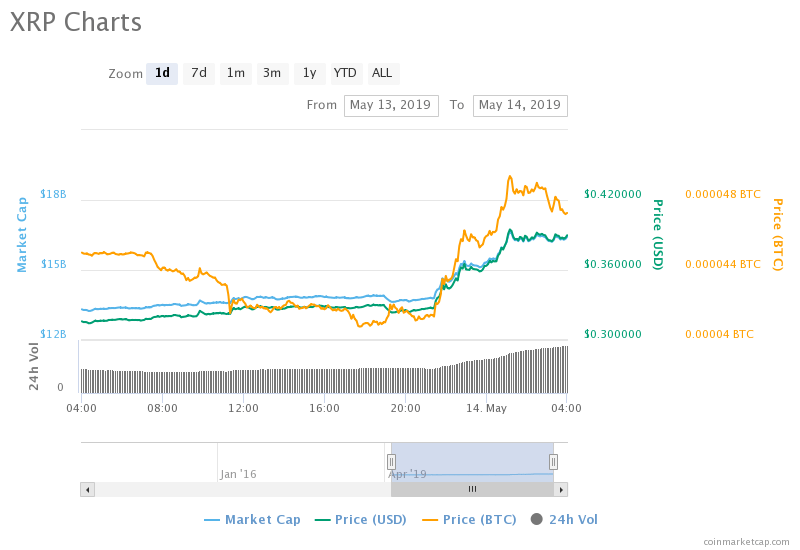Toggle the Price (USD) legend series
Image resolution: width=800 pixels, height=550 pixels.
(x=361, y=519)
